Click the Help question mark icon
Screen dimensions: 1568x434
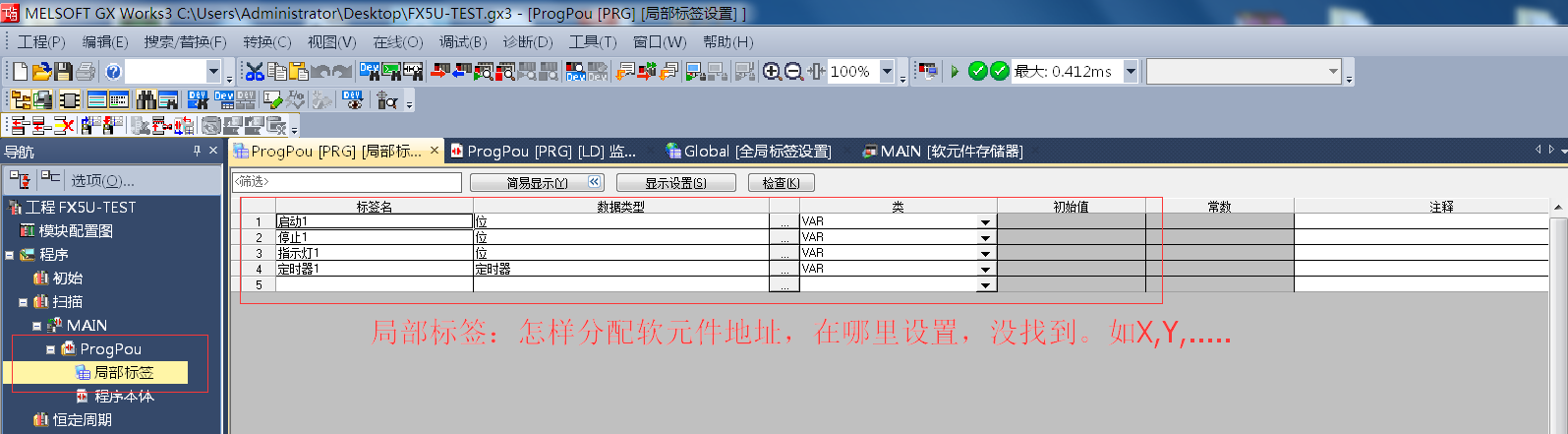[113, 71]
